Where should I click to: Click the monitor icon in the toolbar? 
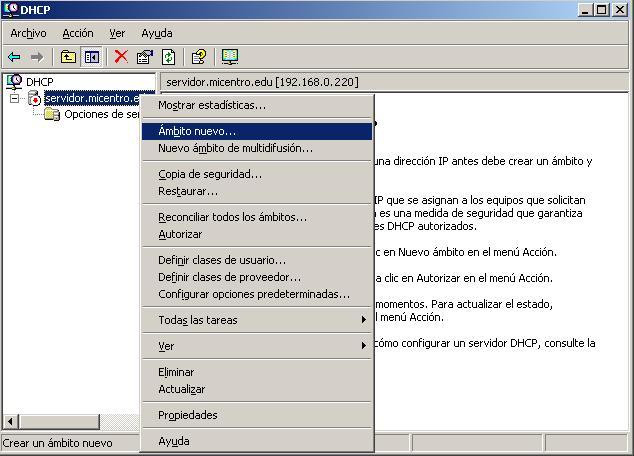230,57
